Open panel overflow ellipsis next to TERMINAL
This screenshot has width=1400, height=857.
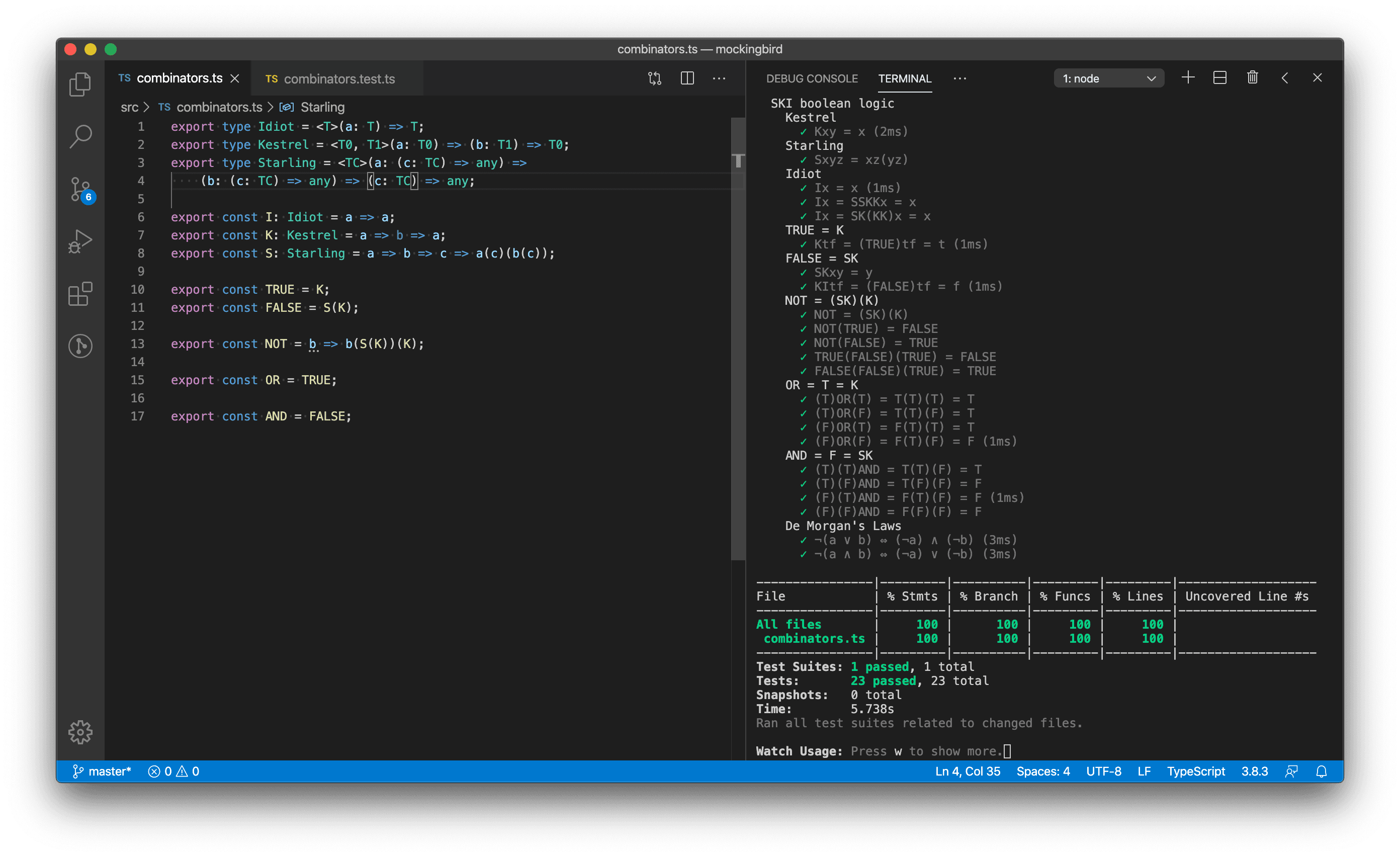pos(959,78)
